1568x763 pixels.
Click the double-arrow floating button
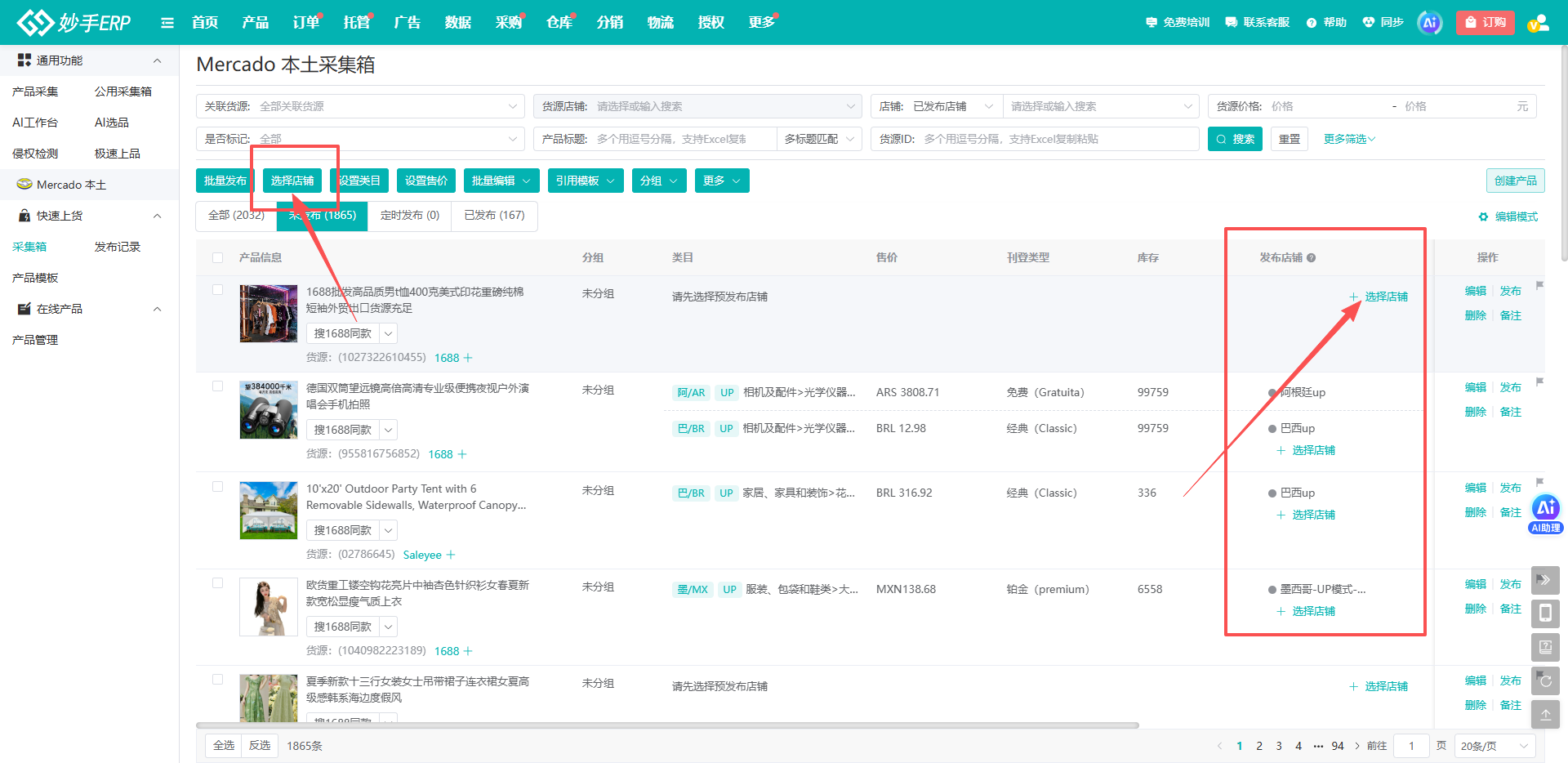point(1545,580)
